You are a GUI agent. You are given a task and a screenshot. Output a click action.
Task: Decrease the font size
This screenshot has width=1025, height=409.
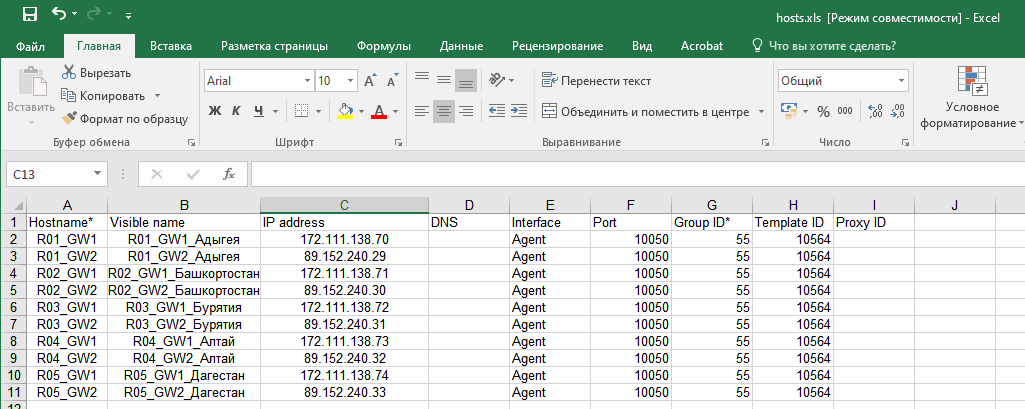pyautogui.click(x=392, y=81)
